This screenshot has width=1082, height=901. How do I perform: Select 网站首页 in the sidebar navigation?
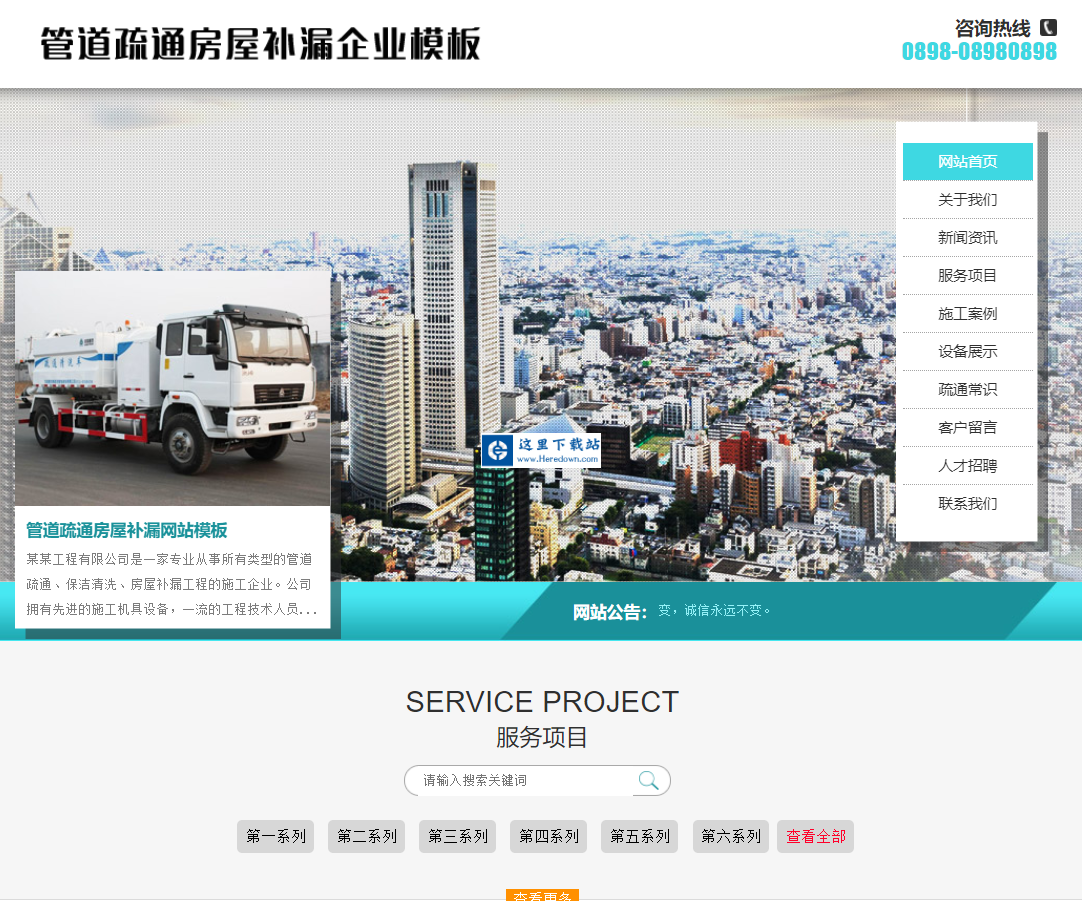pos(967,161)
